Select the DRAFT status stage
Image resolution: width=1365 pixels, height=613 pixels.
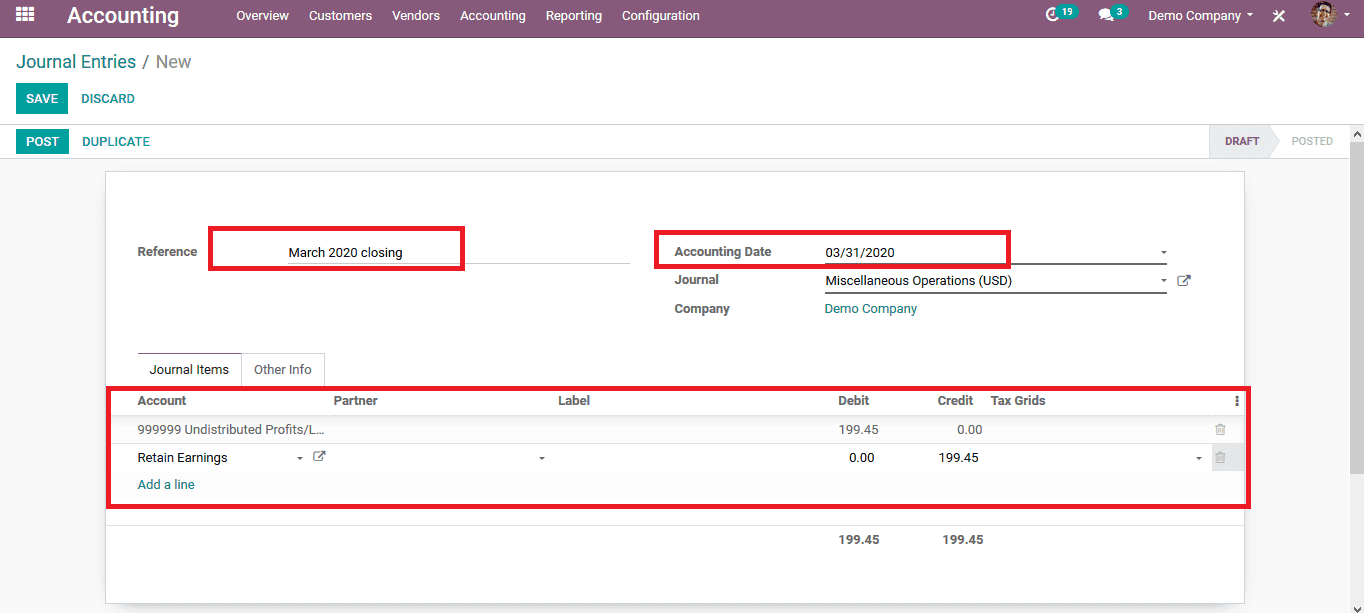1241,141
